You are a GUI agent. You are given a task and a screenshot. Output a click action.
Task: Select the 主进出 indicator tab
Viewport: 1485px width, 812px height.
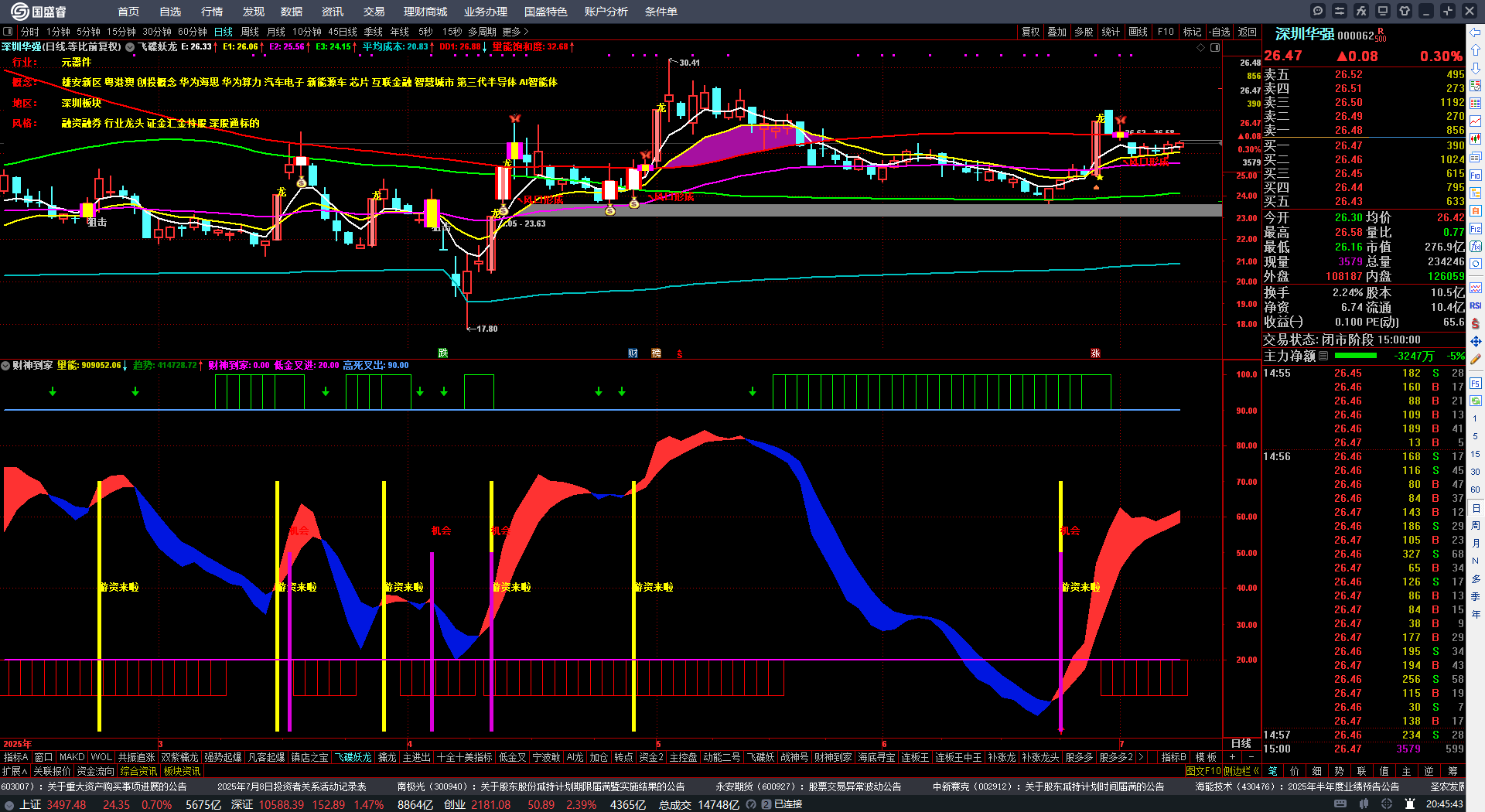pyautogui.click(x=416, y=757)
